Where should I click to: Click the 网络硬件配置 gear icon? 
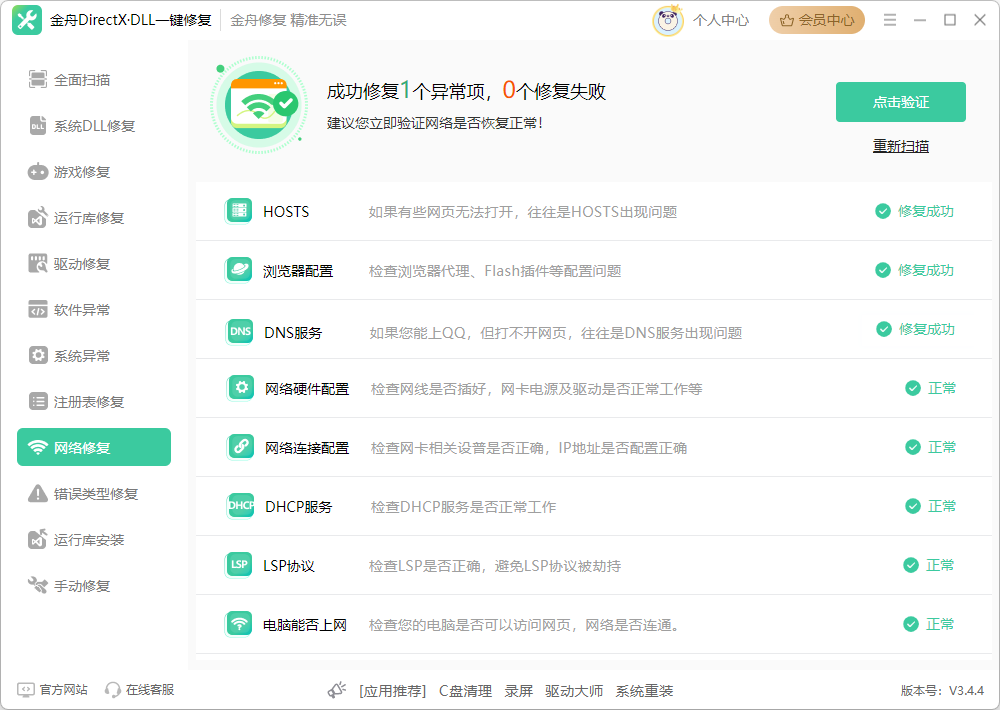[x=241, y=387]
